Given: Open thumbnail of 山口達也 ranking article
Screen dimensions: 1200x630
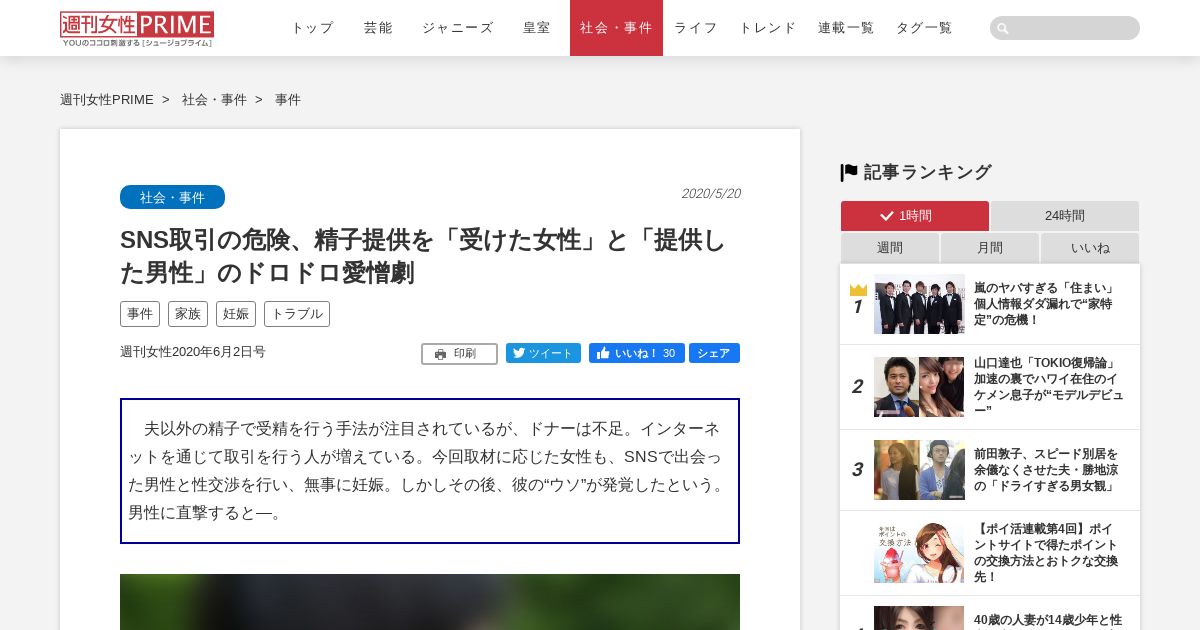Looking at the screenshot, I should (919, 387).
